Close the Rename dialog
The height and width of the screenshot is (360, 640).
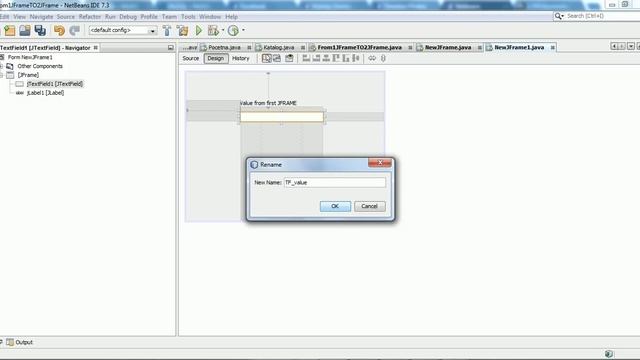[380, 163]
